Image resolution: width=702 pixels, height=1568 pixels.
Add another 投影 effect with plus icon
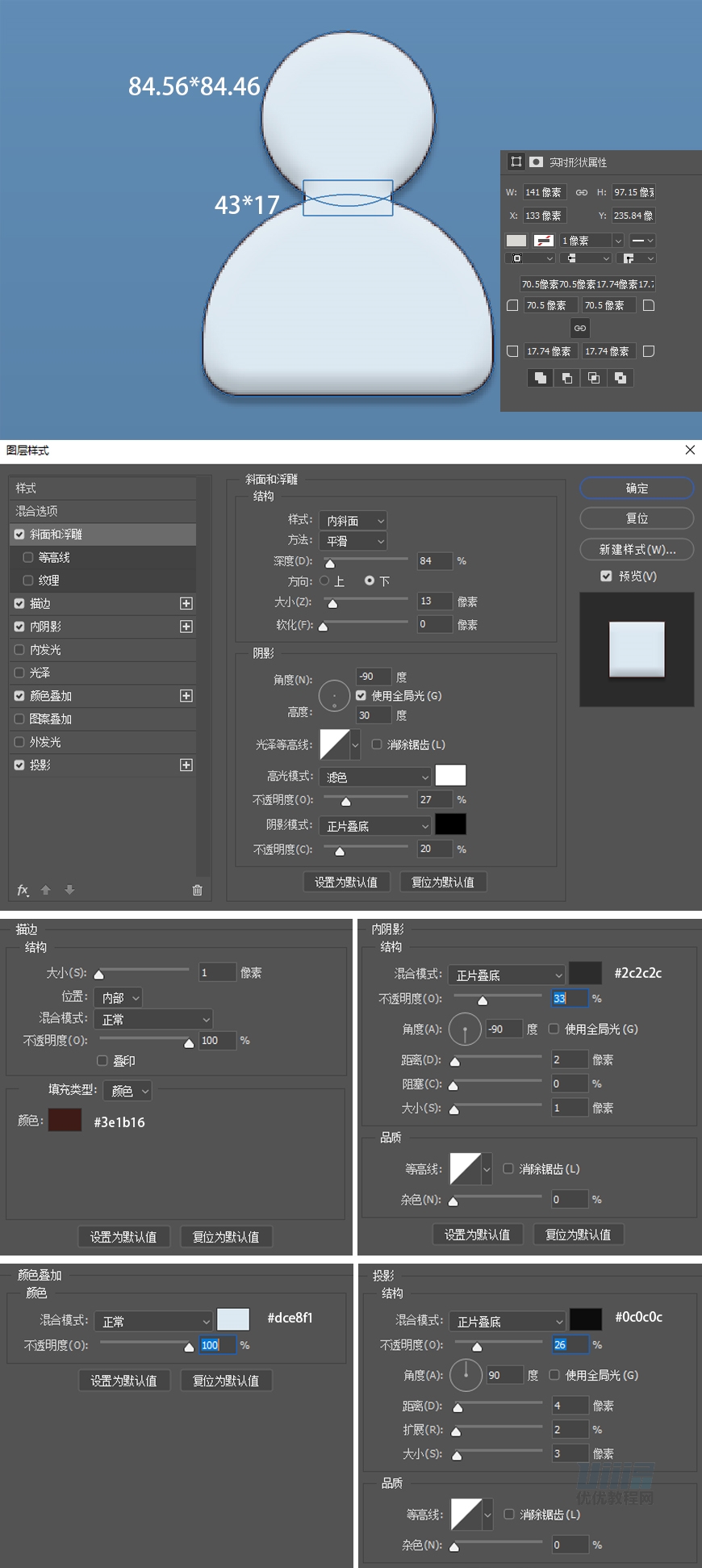point(186,765)
